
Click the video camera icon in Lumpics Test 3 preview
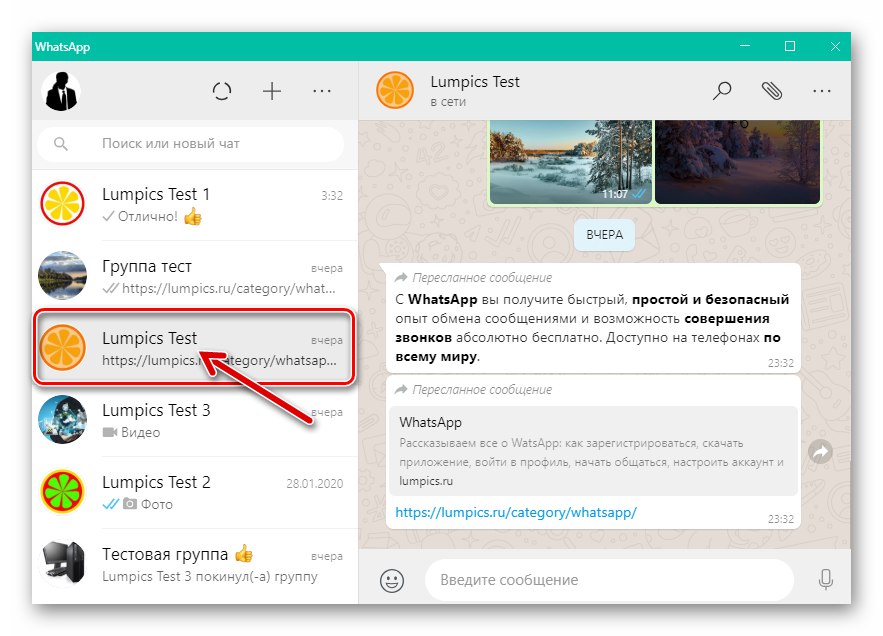[110, 433]
